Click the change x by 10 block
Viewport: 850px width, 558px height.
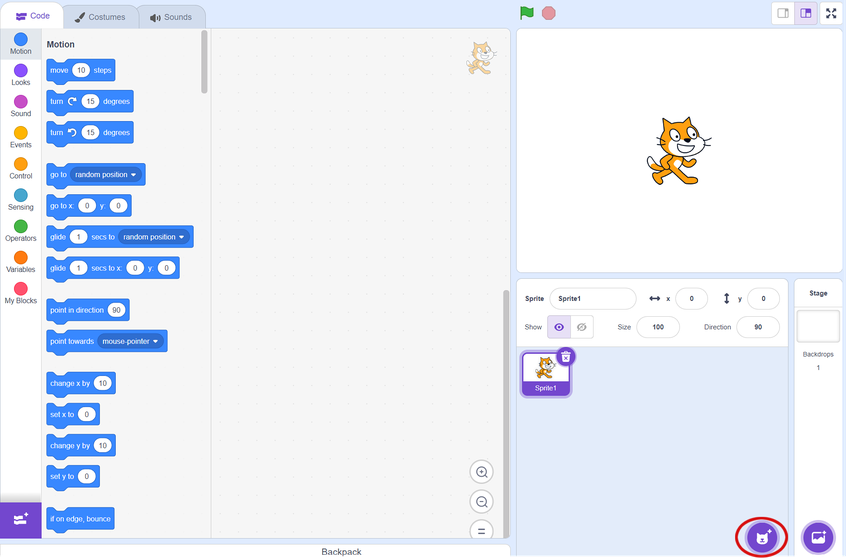[81, 384]
